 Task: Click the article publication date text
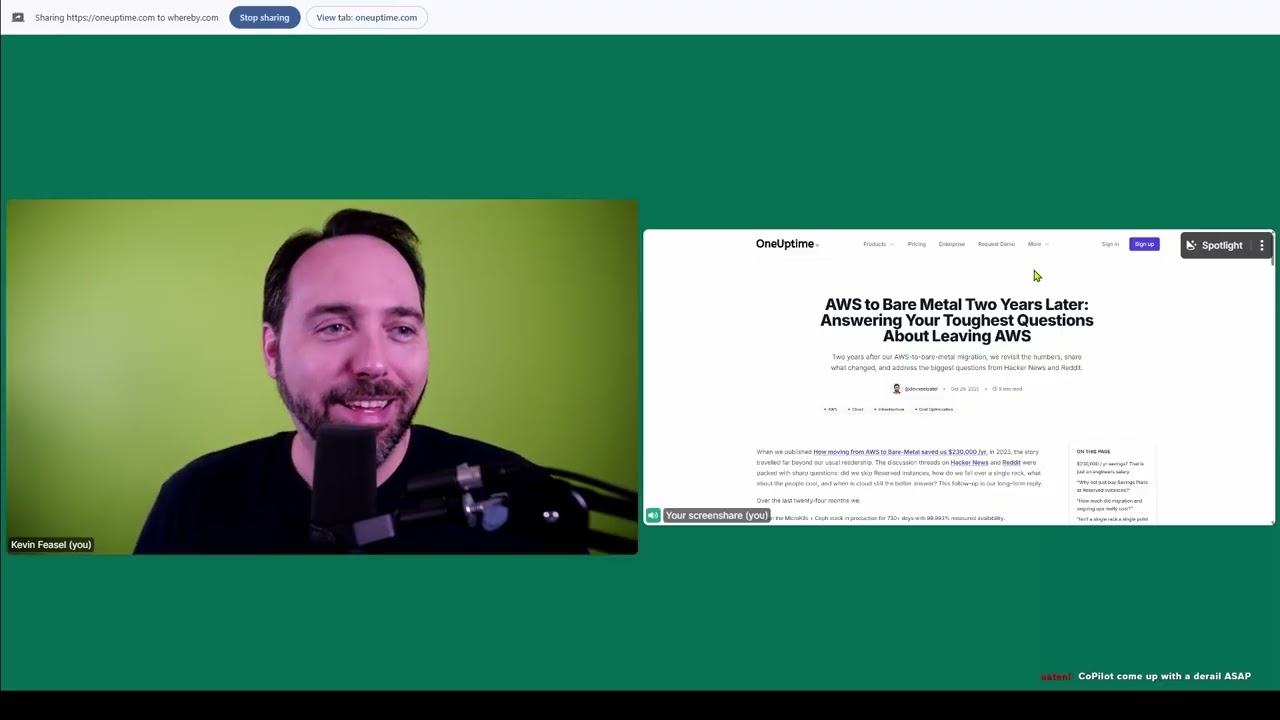coord(965,389)
